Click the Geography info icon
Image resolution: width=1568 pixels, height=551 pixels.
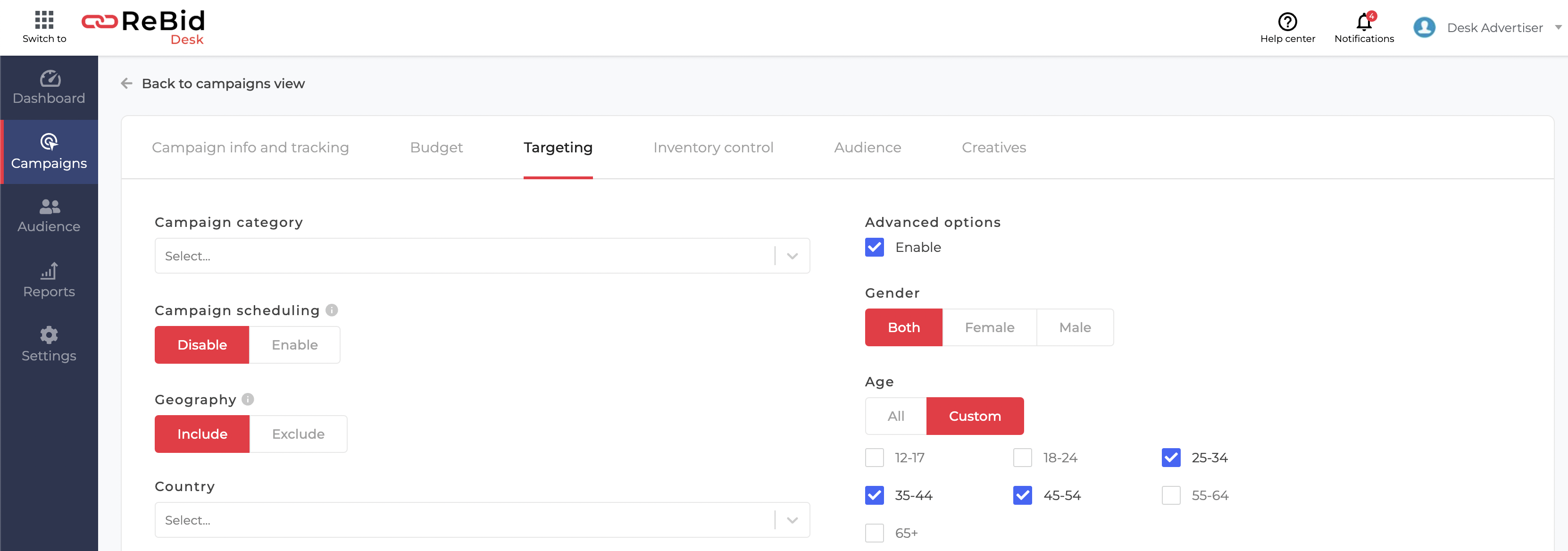tap(248, 399)
